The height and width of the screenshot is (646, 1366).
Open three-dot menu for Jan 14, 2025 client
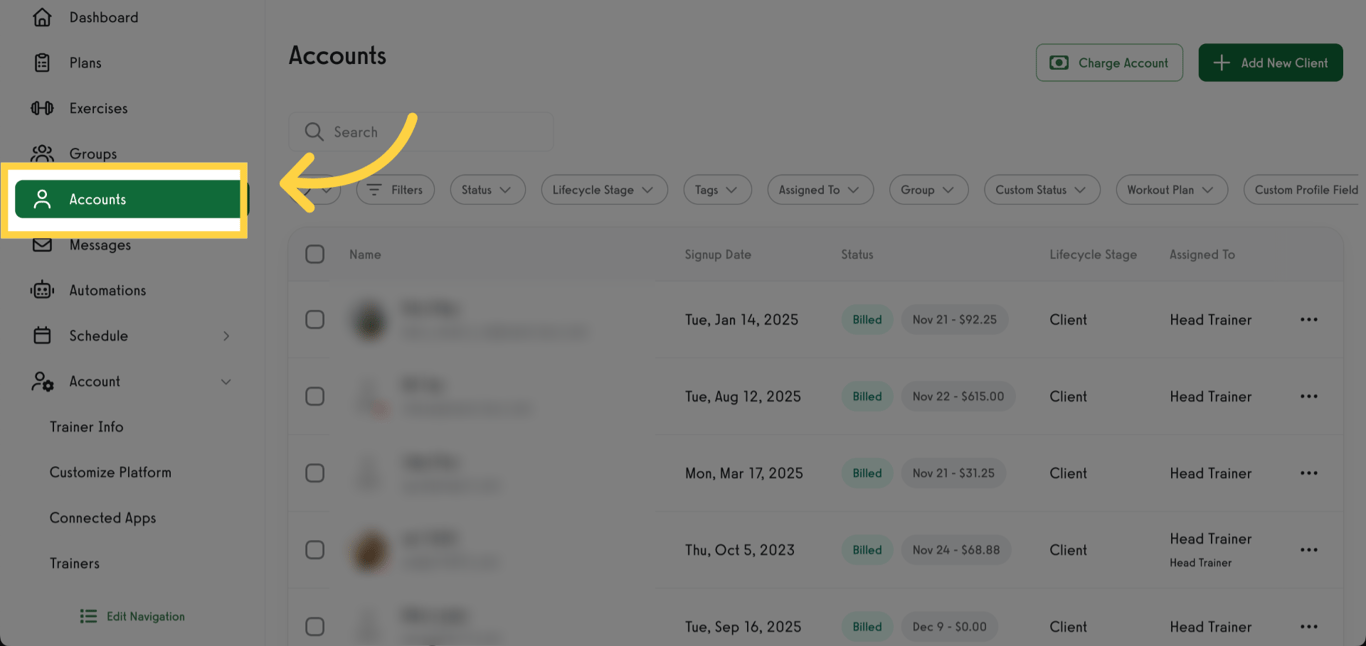point(1308,320)
